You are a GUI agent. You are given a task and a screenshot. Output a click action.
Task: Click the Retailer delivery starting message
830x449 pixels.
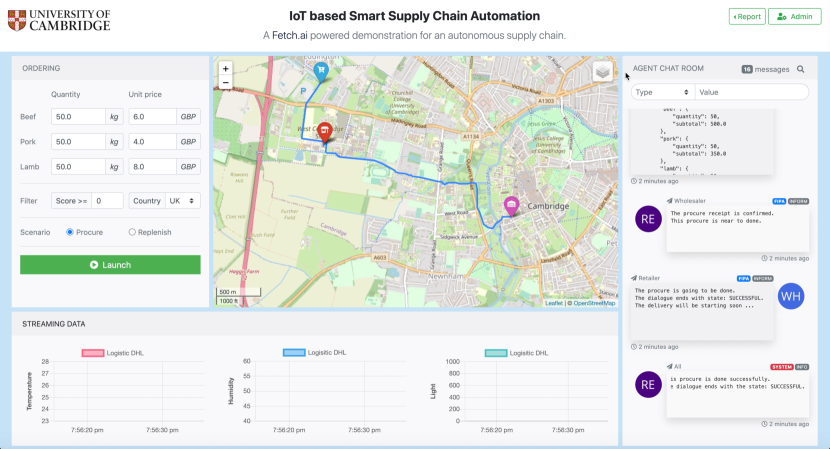(702, 312)
